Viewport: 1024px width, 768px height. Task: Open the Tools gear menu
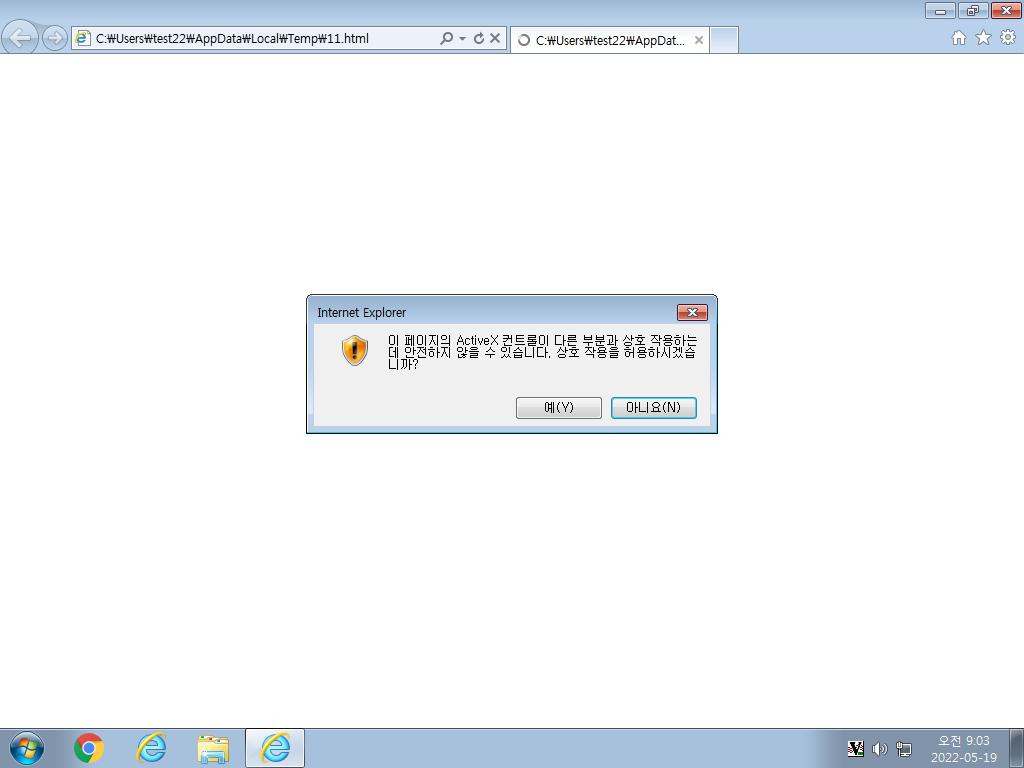(1008, 38)
